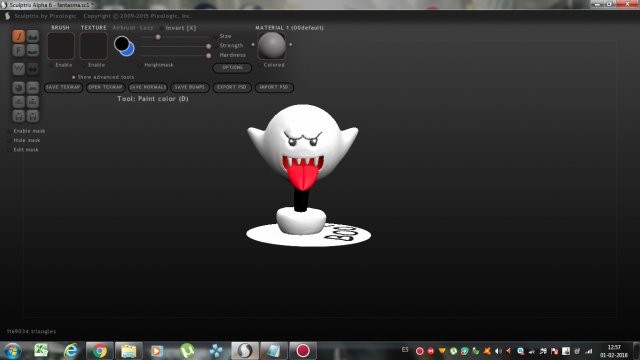Click the Sculptris logo in the header
Viewport: 640px width, 360px height.
coord(7,16)
